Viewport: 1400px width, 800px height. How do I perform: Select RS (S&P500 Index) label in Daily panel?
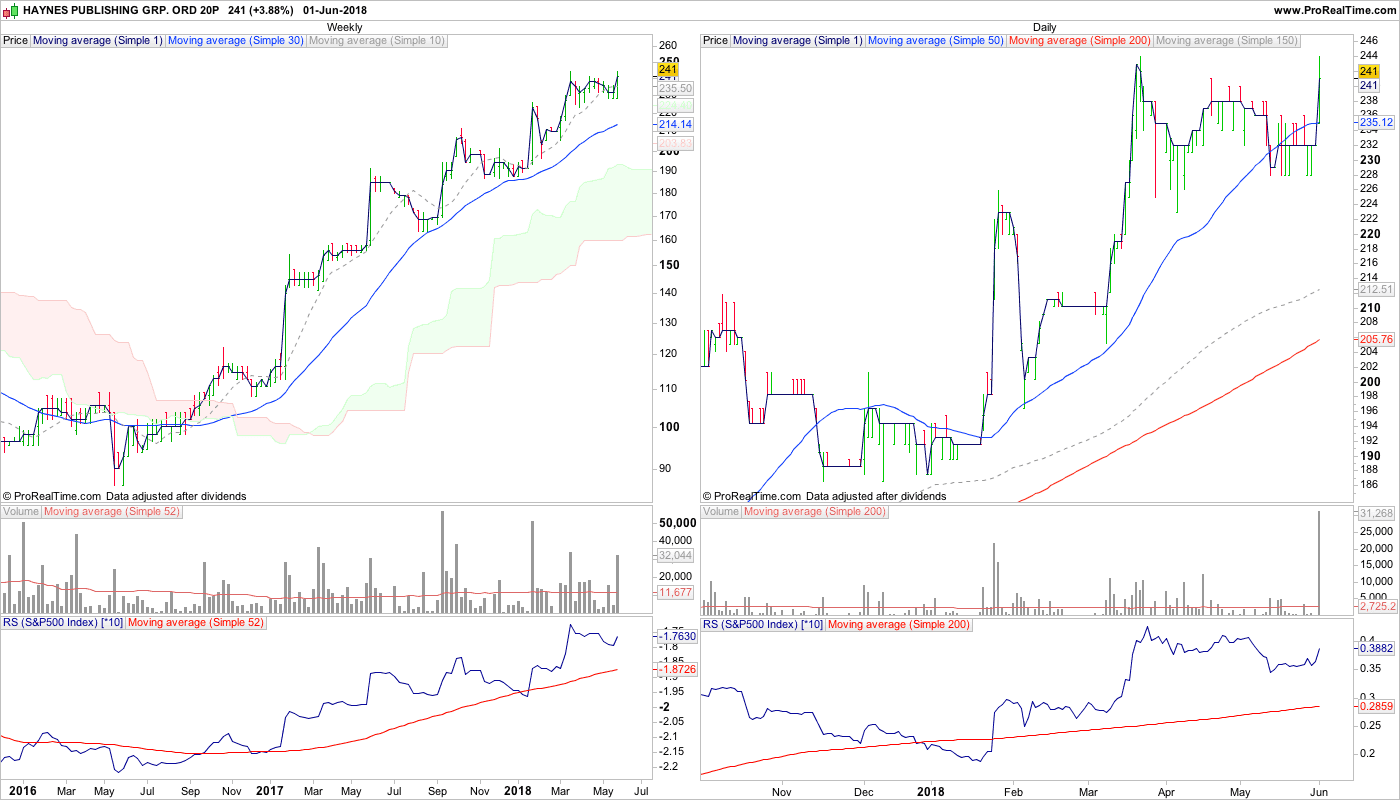763,623
